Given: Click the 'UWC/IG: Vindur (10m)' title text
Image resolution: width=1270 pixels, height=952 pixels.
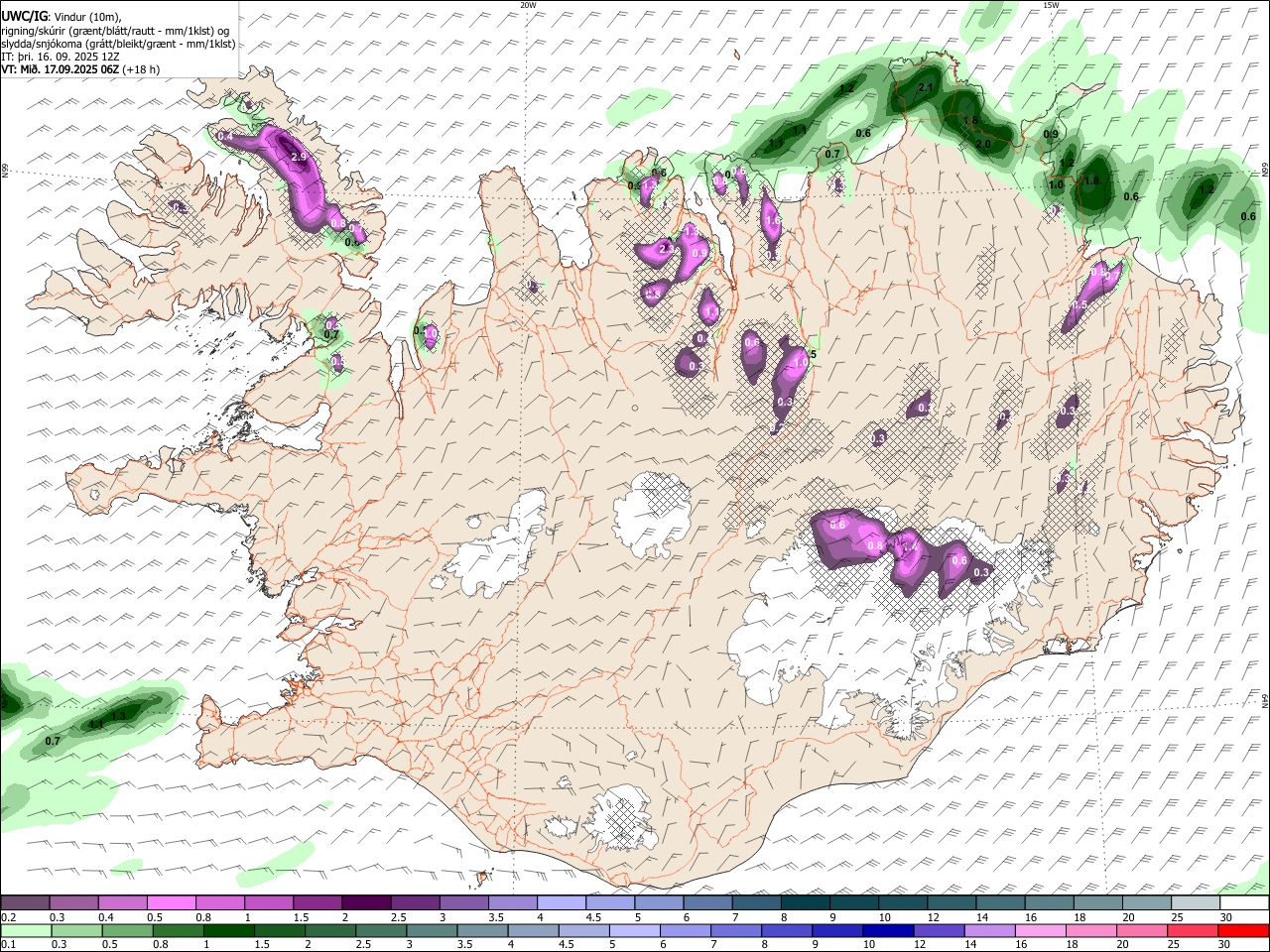Looking at the screenshot, I should pyautogui.click(x=61, y=17).
